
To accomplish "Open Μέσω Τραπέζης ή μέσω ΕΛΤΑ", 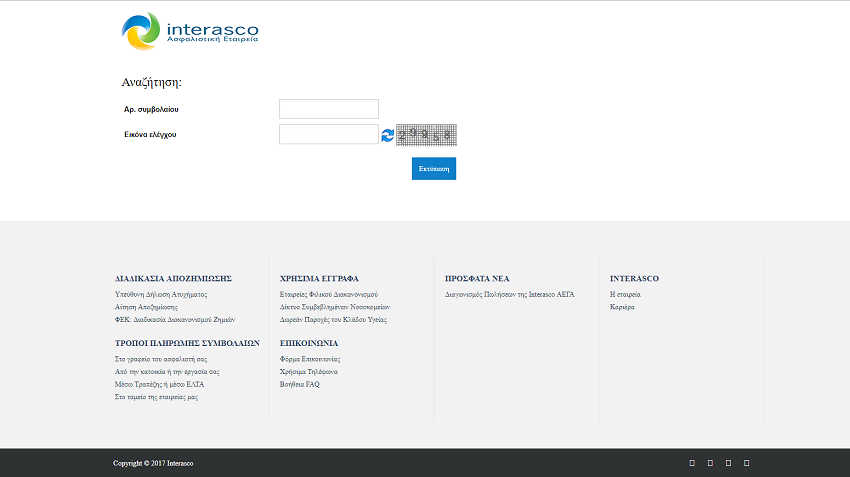I will click(159, 384).
